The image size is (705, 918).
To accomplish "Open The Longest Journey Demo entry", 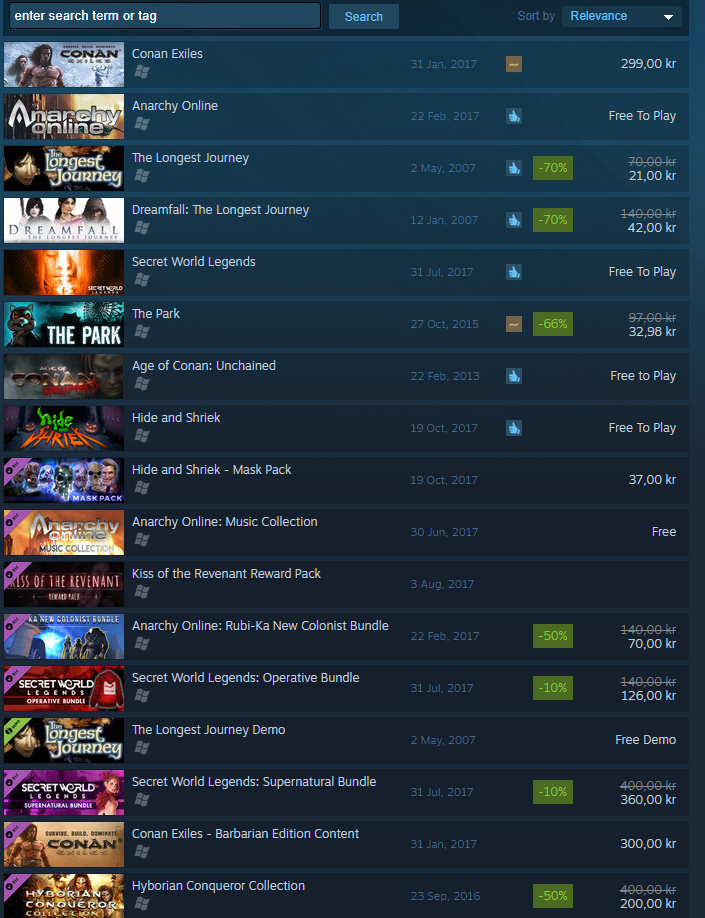I will [345, 740].
